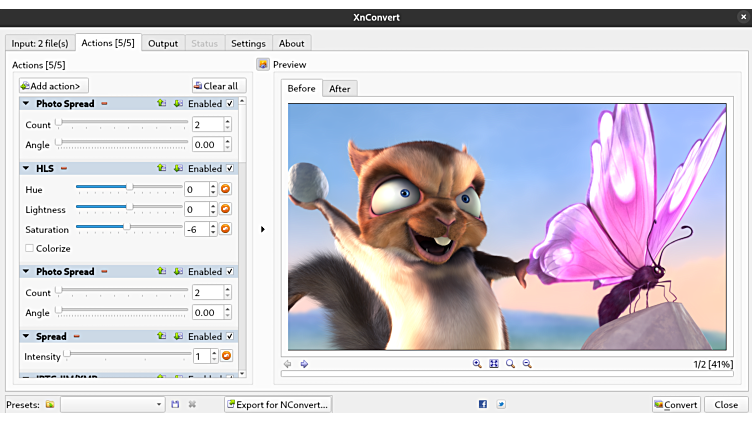This screenshot has height=423, width=752.
Task: Show the next preview image
Action: 304,364
